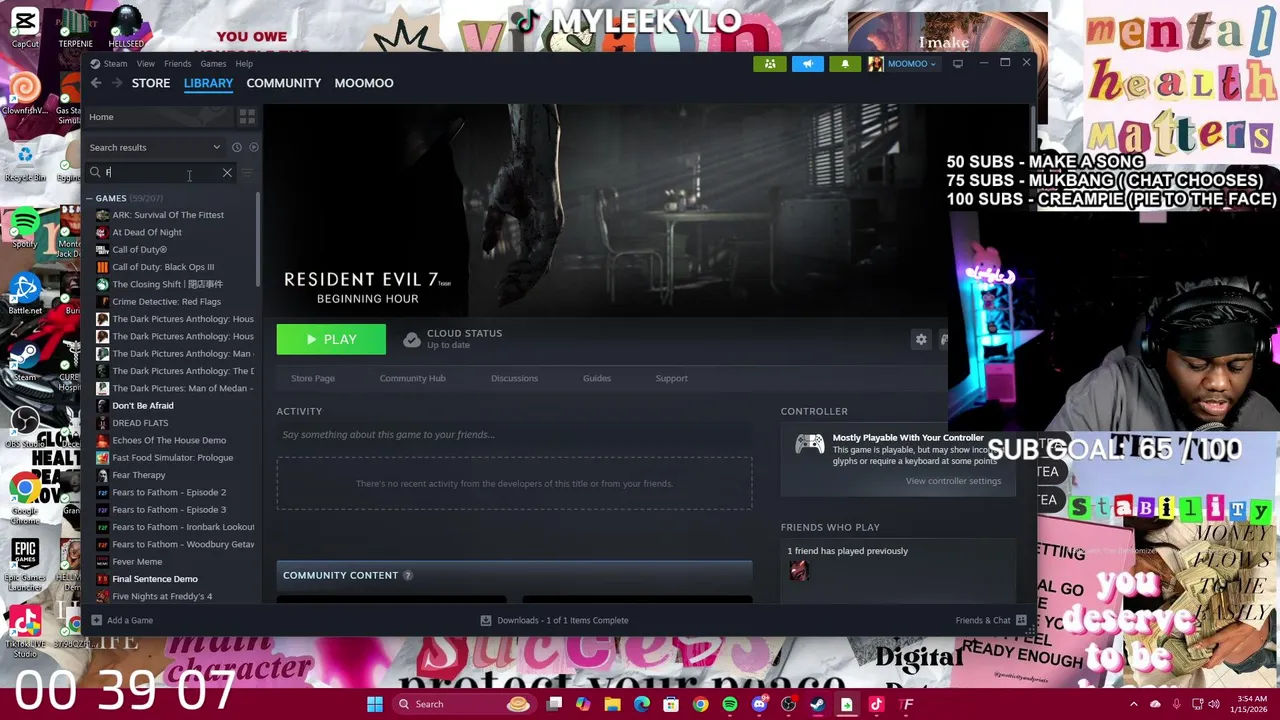
Task: Open the blue announcements megaphone button
Action: click(807, 64)
